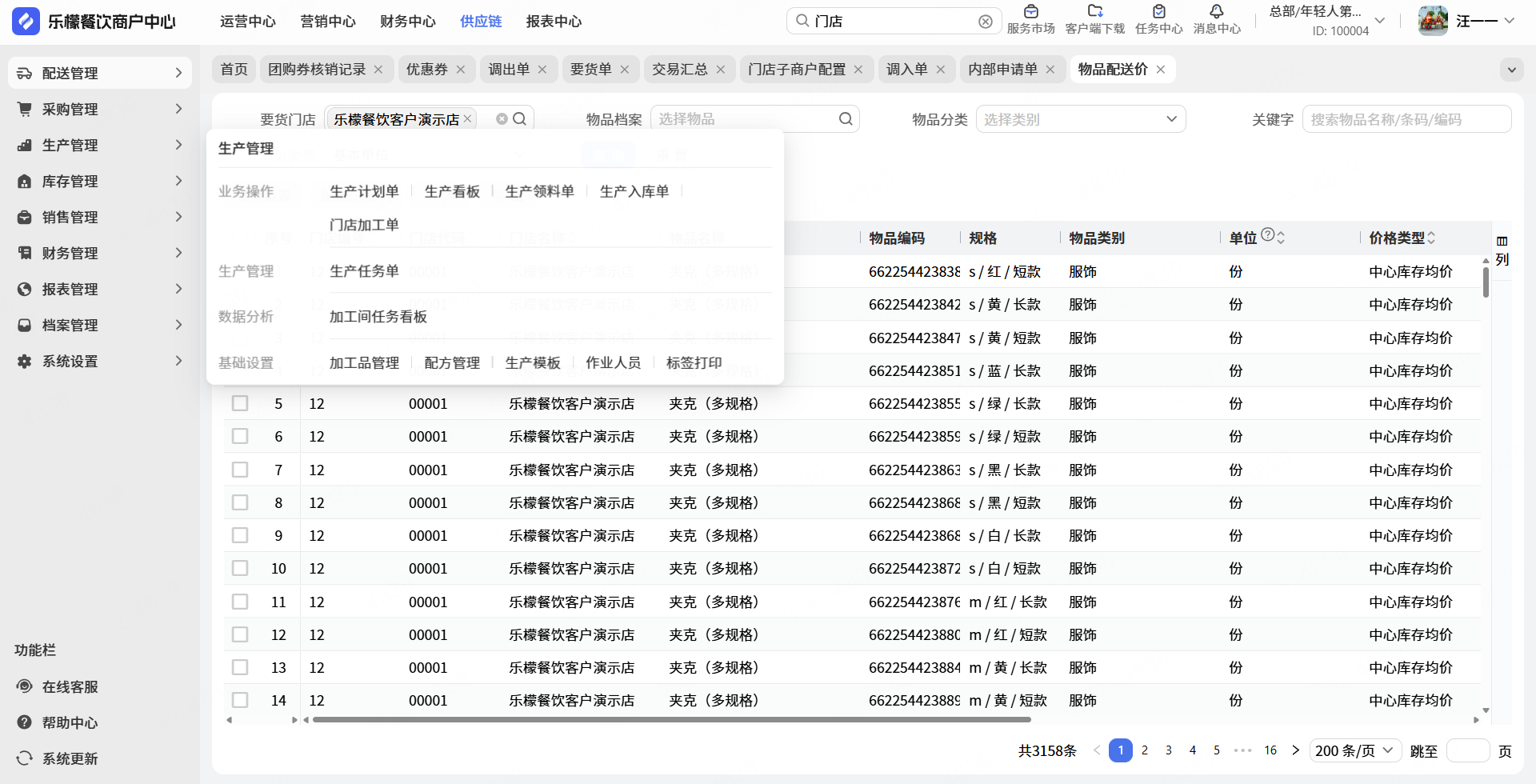
Task: Clear the top search box text
Action: tap(986, 22)
